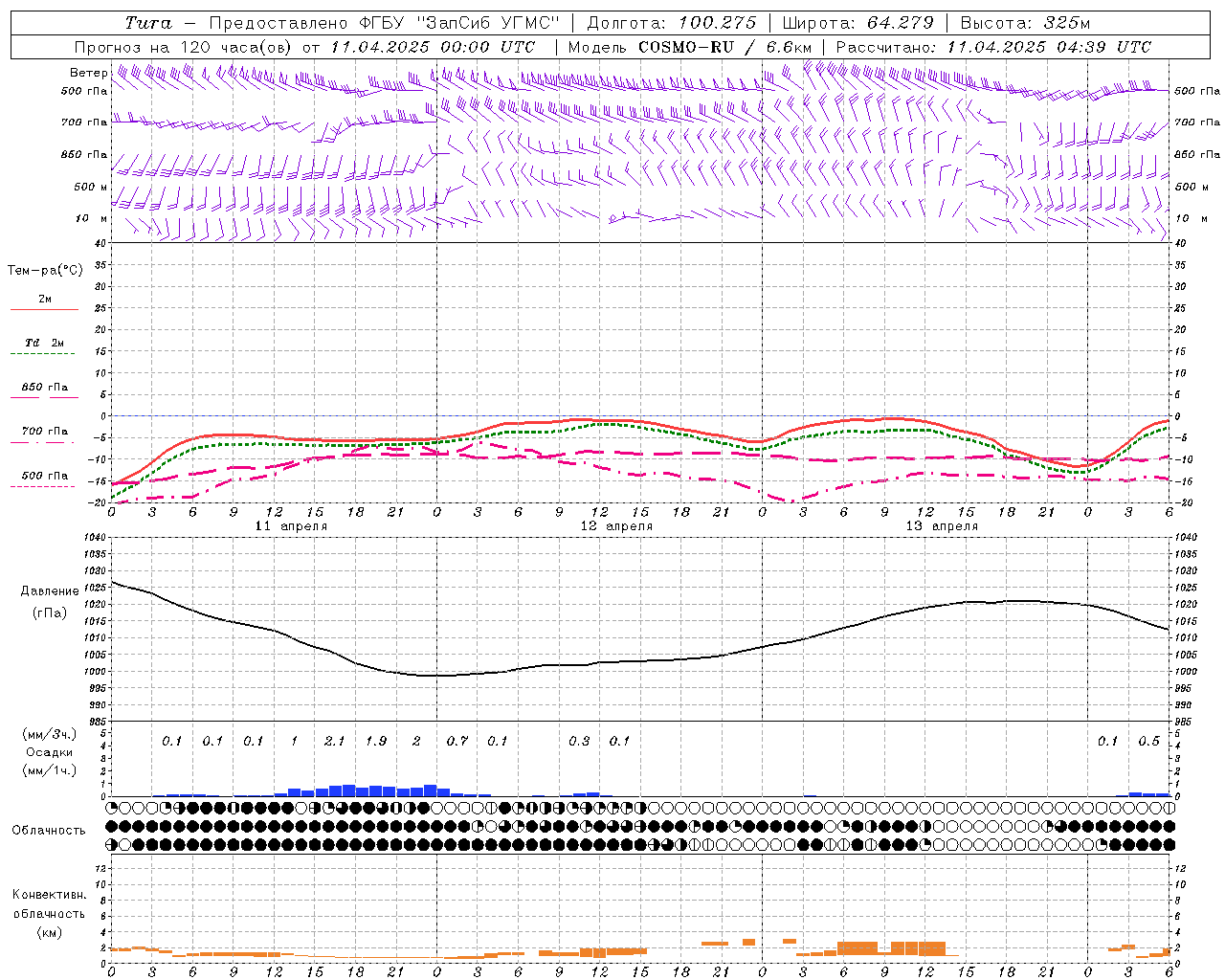Select the precipitation value "1.9"
Screen dimensions: 1225x980
click(375, 741)
